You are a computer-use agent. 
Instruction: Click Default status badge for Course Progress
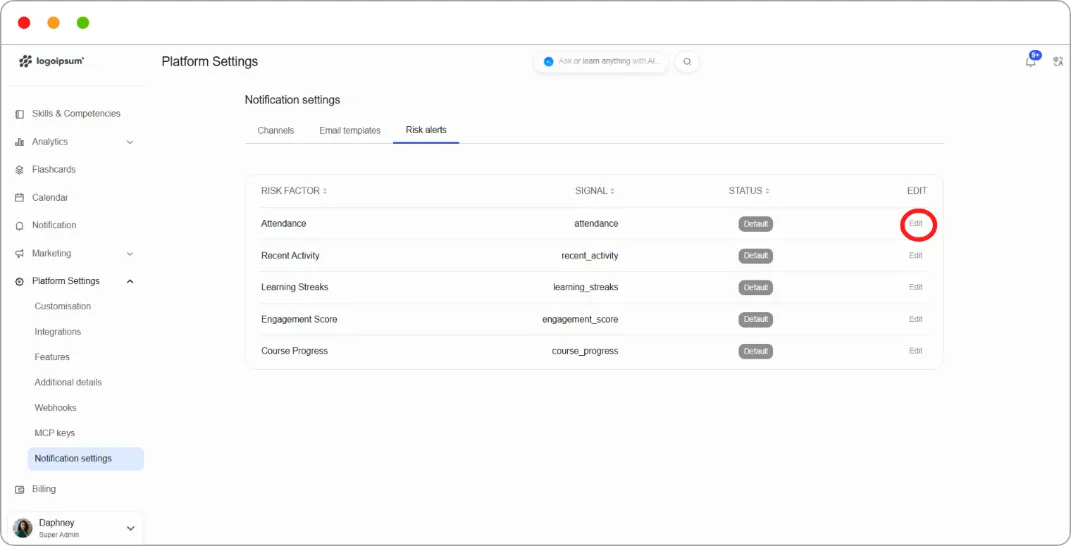pos(755,351)
